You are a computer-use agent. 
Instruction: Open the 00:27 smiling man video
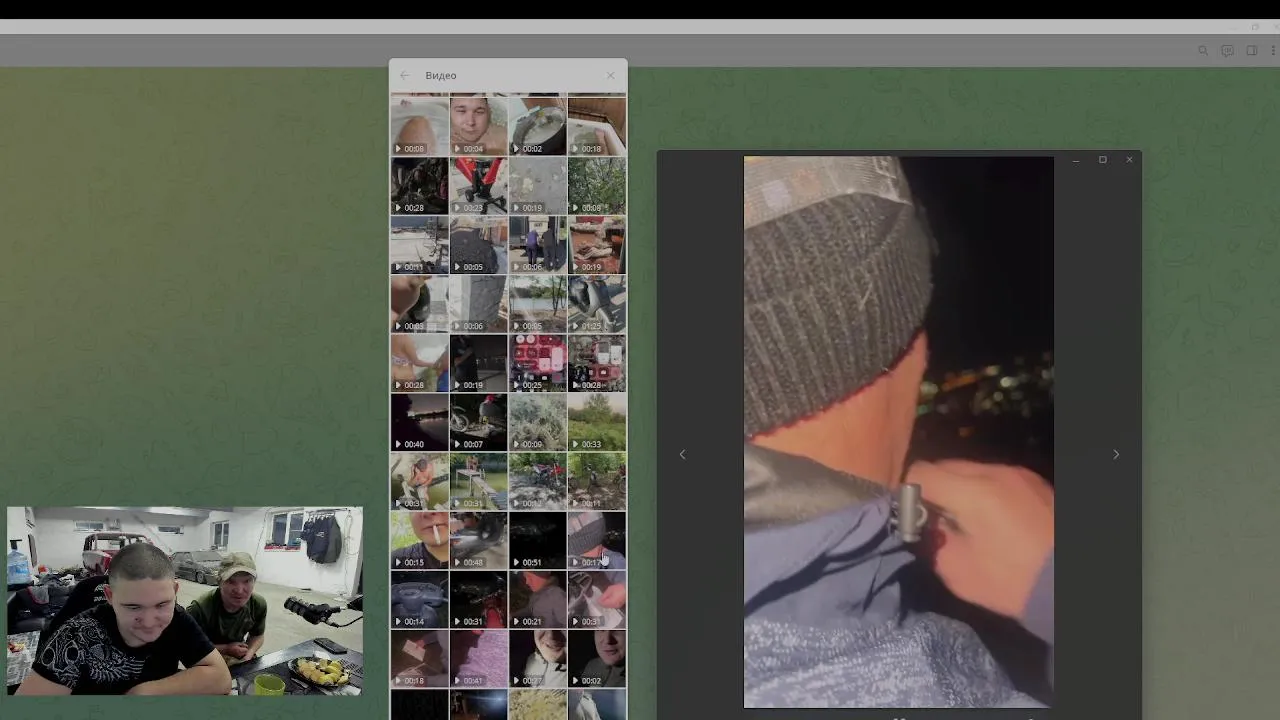tap(537, 658)
